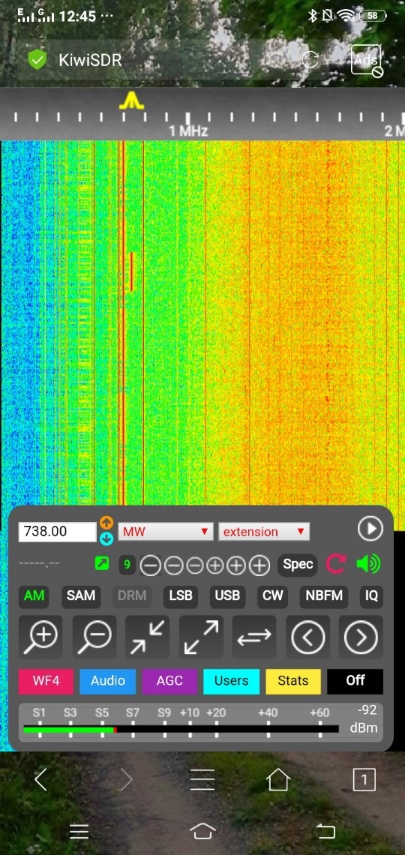
Task: Enable CW mode
Action: coord(273,596)
